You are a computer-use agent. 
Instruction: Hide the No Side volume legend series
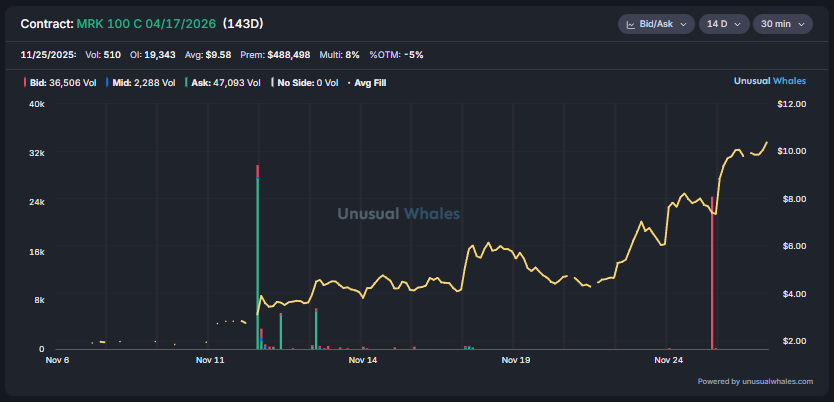point(305,83)
